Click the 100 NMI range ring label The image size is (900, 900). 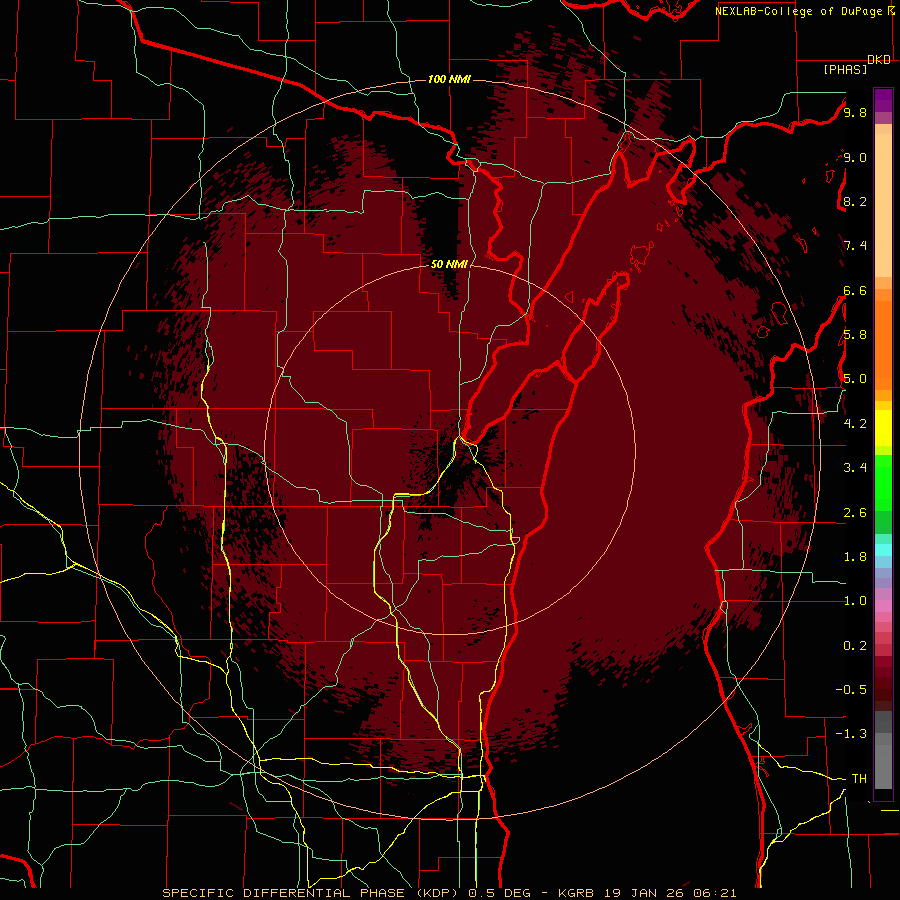point(449,79)
